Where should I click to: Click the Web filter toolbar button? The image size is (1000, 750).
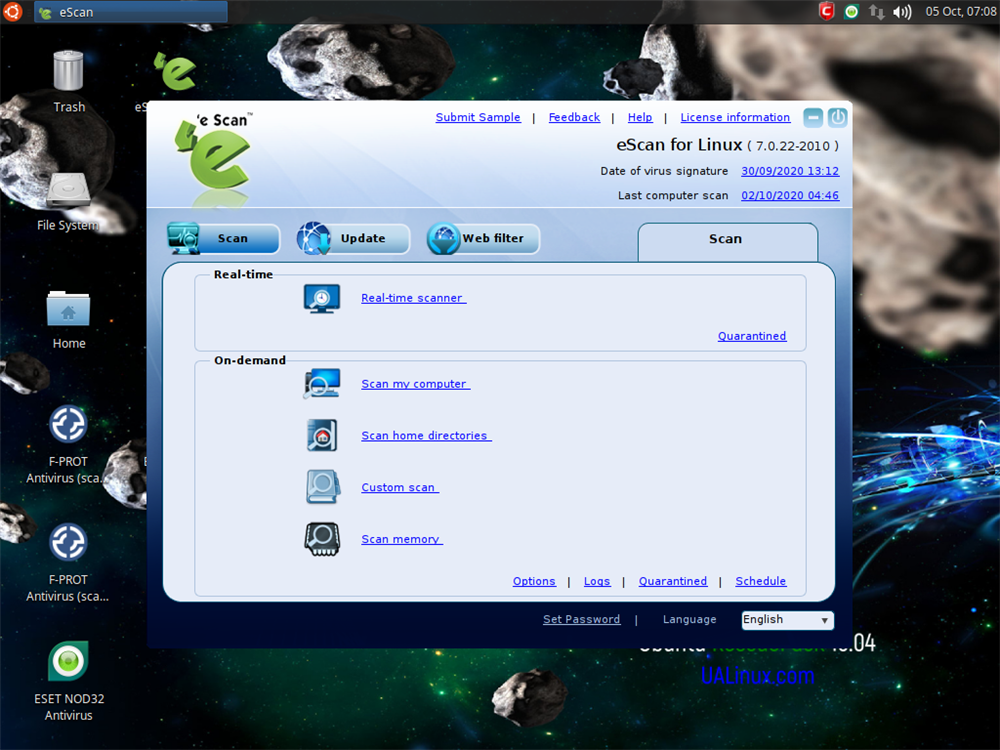(x=483, y=239)
